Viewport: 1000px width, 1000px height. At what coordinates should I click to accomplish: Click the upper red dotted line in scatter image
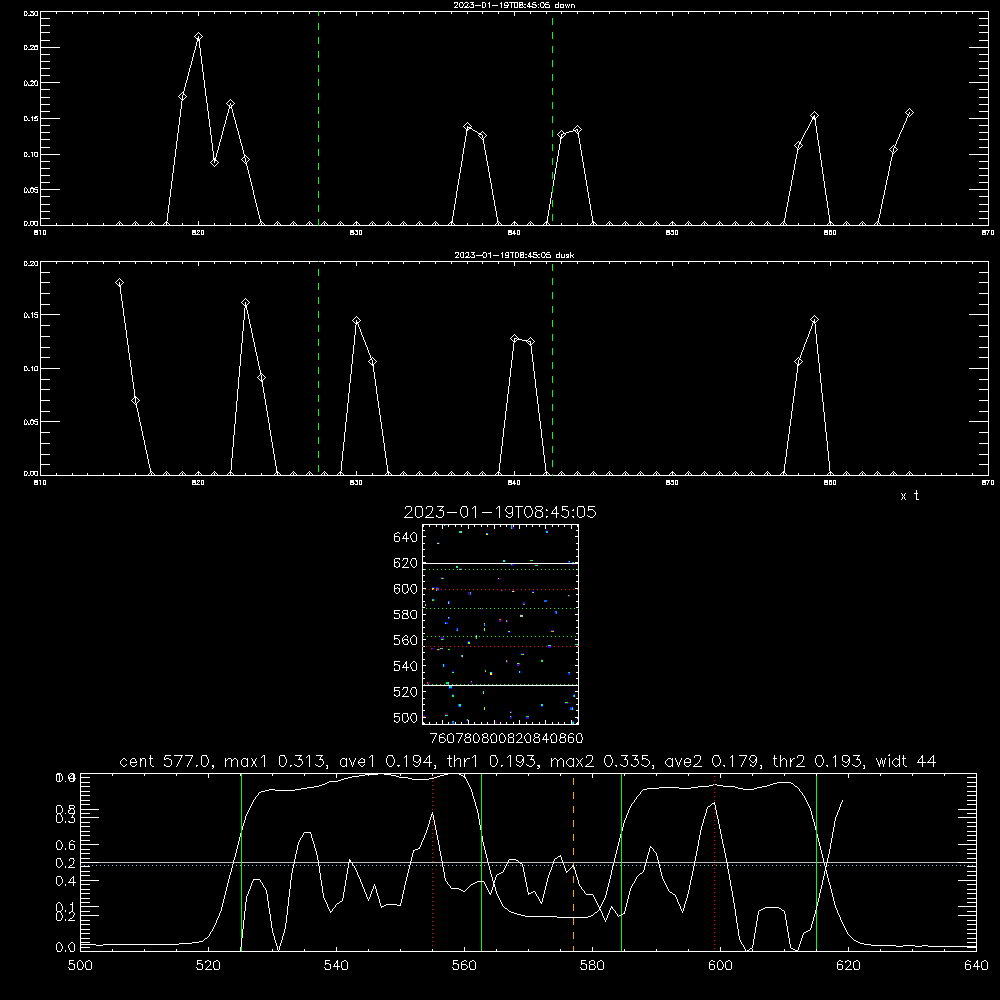coord(500,589)
